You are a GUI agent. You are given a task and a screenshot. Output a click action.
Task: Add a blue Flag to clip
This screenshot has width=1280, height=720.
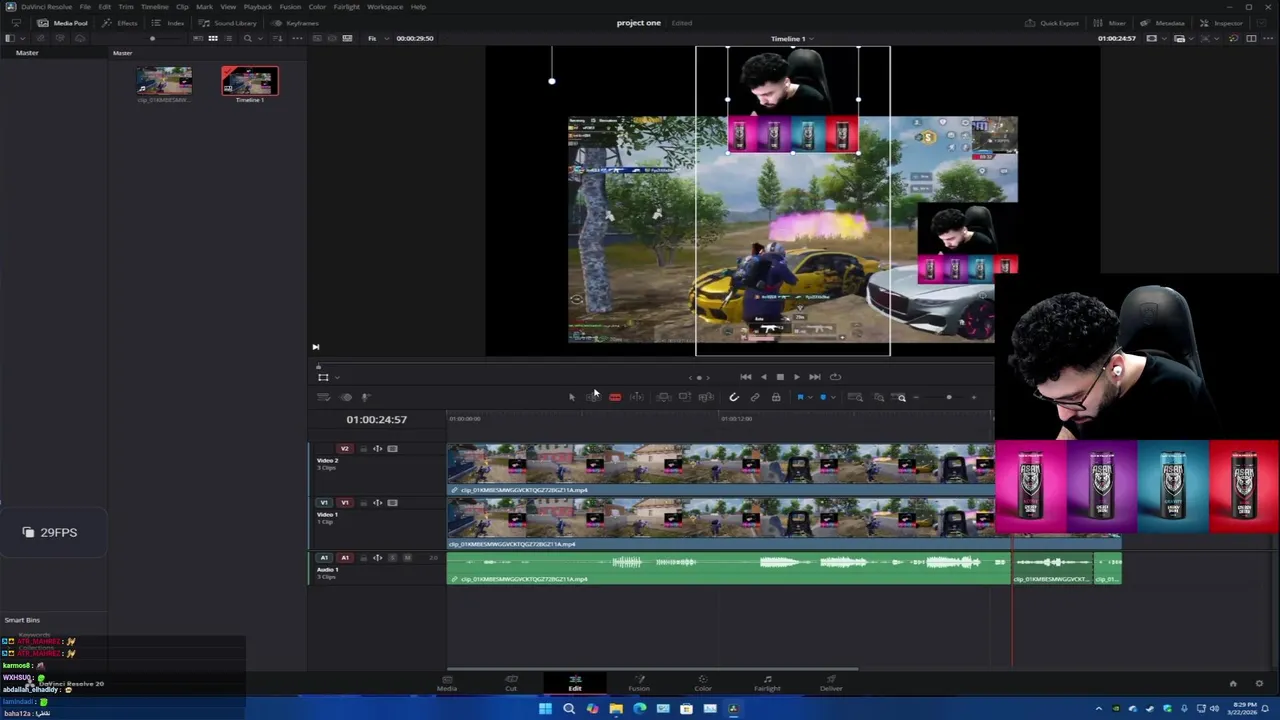click(800, 397)
